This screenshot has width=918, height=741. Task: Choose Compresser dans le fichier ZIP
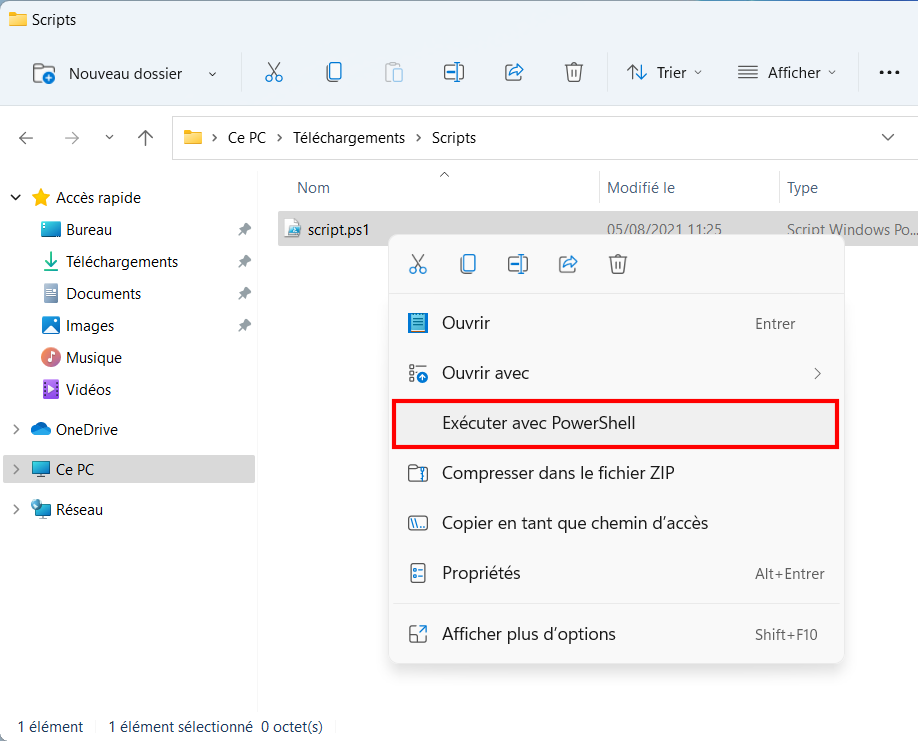pos(616,473)
